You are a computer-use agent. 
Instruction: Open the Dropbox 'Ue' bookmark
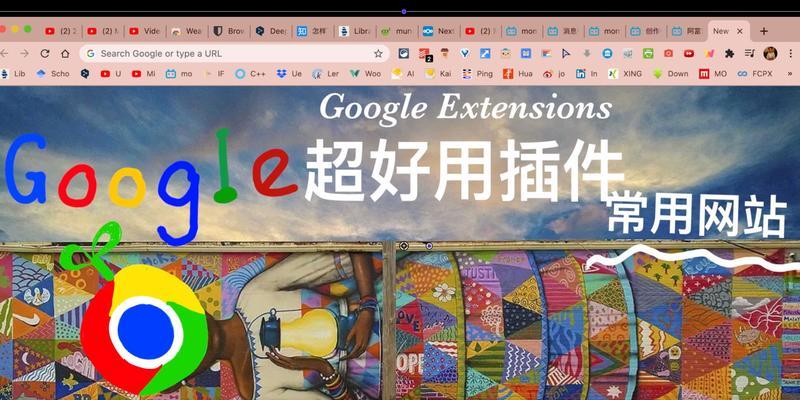pos(289,74)
